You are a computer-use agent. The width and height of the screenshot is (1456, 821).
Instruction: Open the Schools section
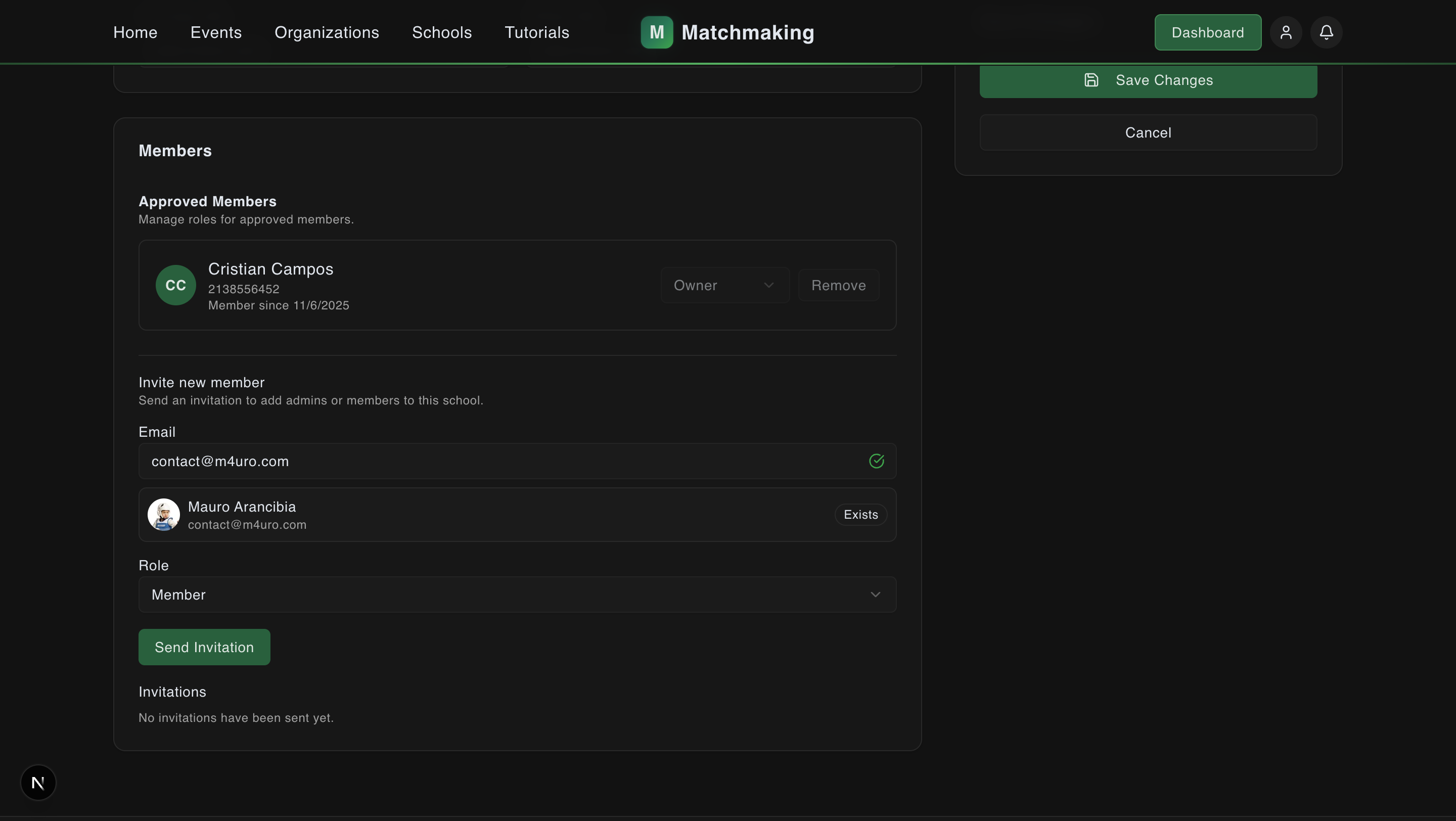click(x=442, y=32)
